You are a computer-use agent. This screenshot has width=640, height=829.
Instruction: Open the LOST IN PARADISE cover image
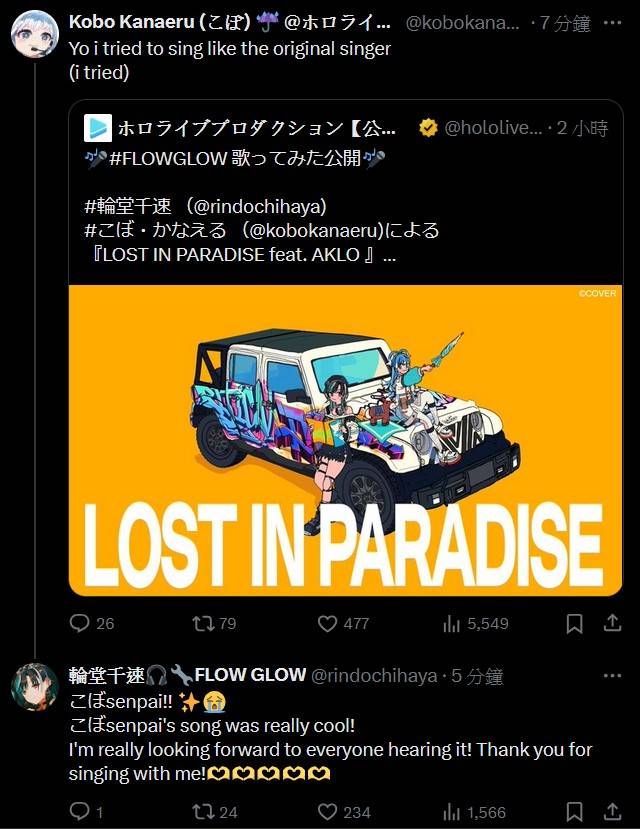tap(346, 440)
